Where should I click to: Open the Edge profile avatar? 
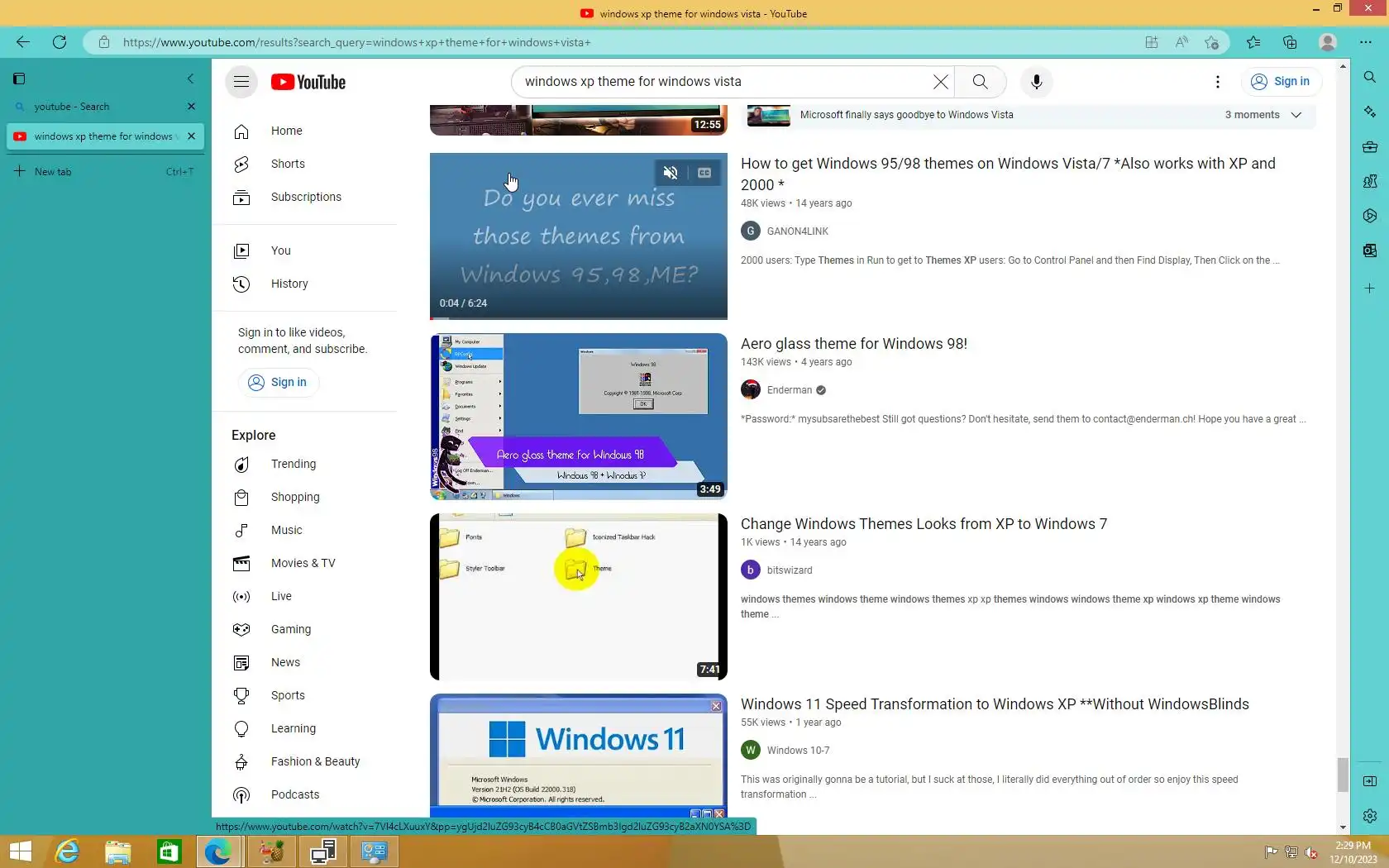pos(1328,42)
